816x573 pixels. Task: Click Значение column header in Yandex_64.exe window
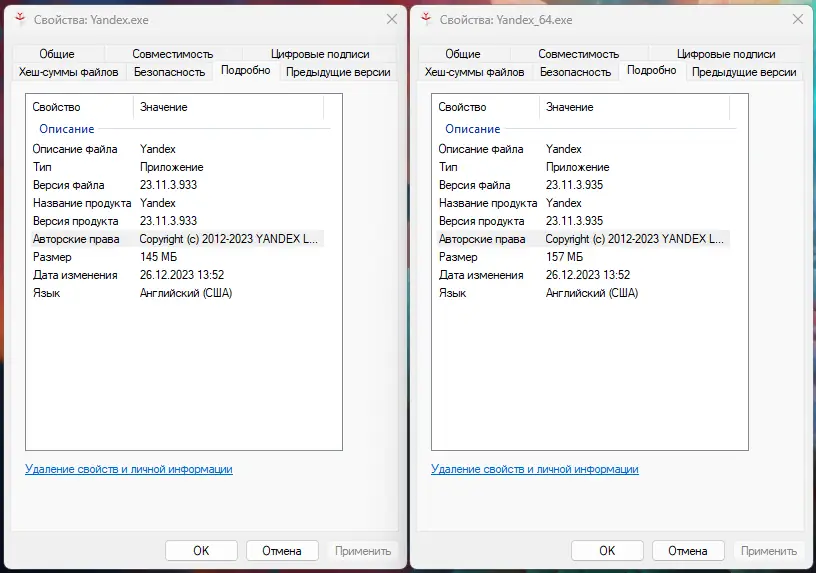tap(570, 107)
